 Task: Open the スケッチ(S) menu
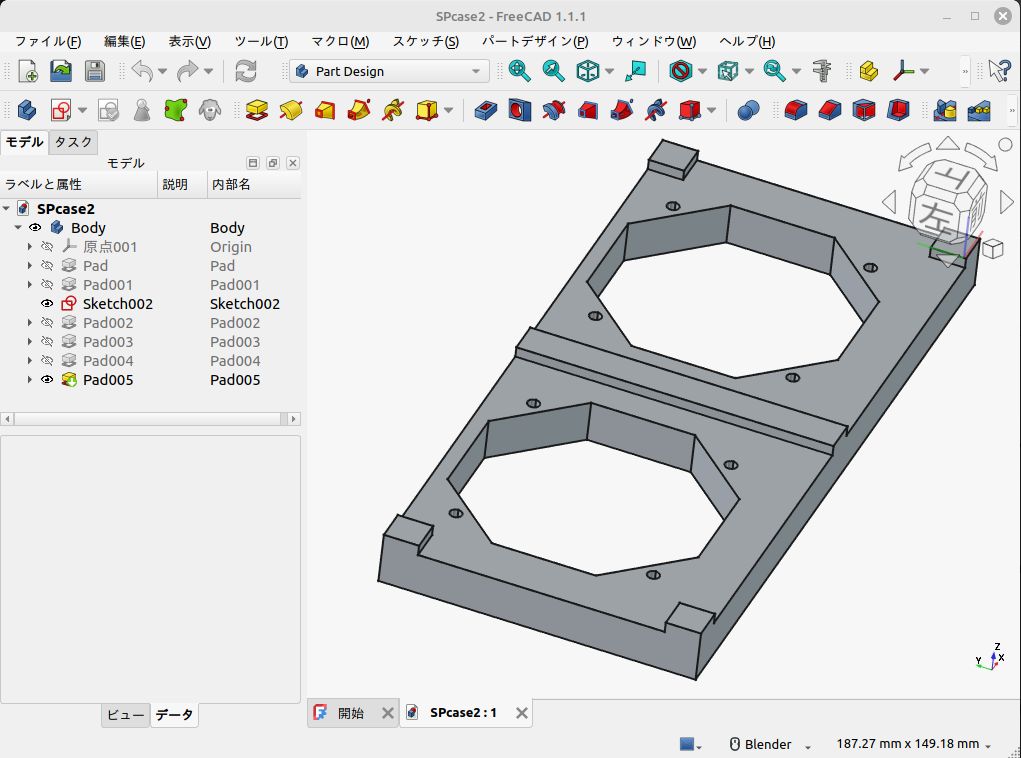[426, 41]
